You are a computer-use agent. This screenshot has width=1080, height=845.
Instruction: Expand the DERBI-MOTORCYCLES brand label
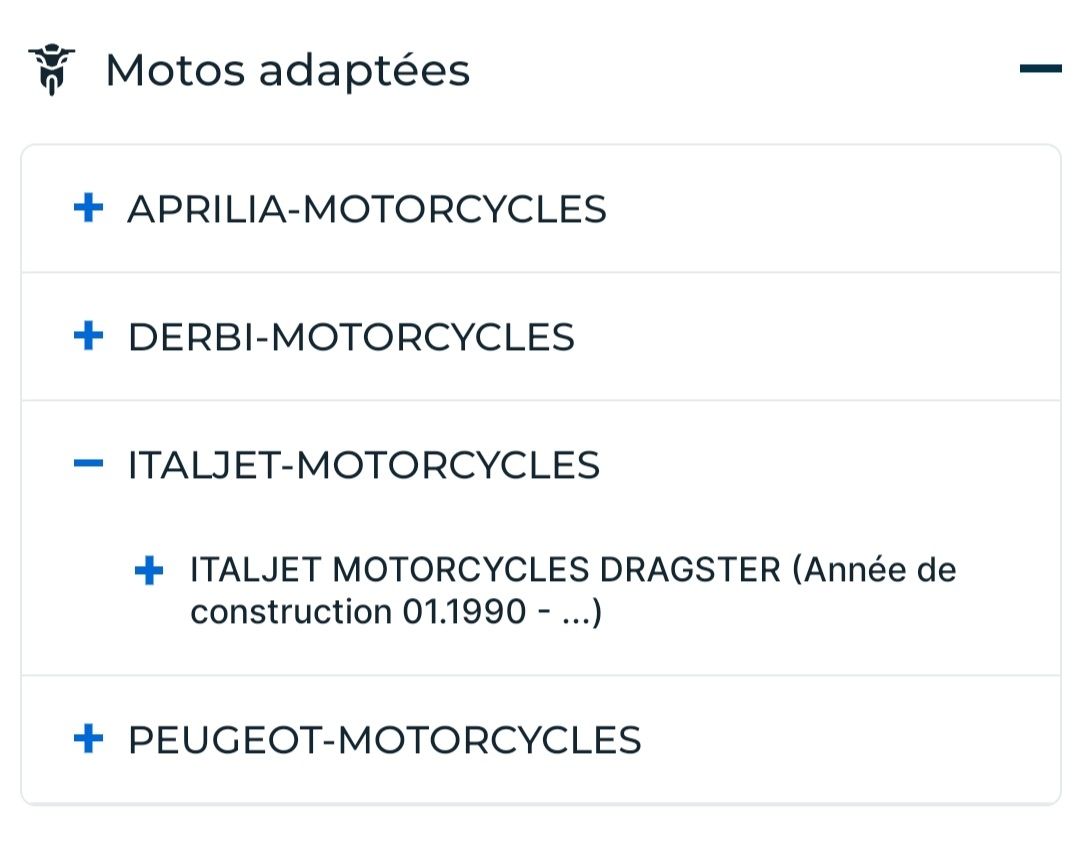coord(351,337)
